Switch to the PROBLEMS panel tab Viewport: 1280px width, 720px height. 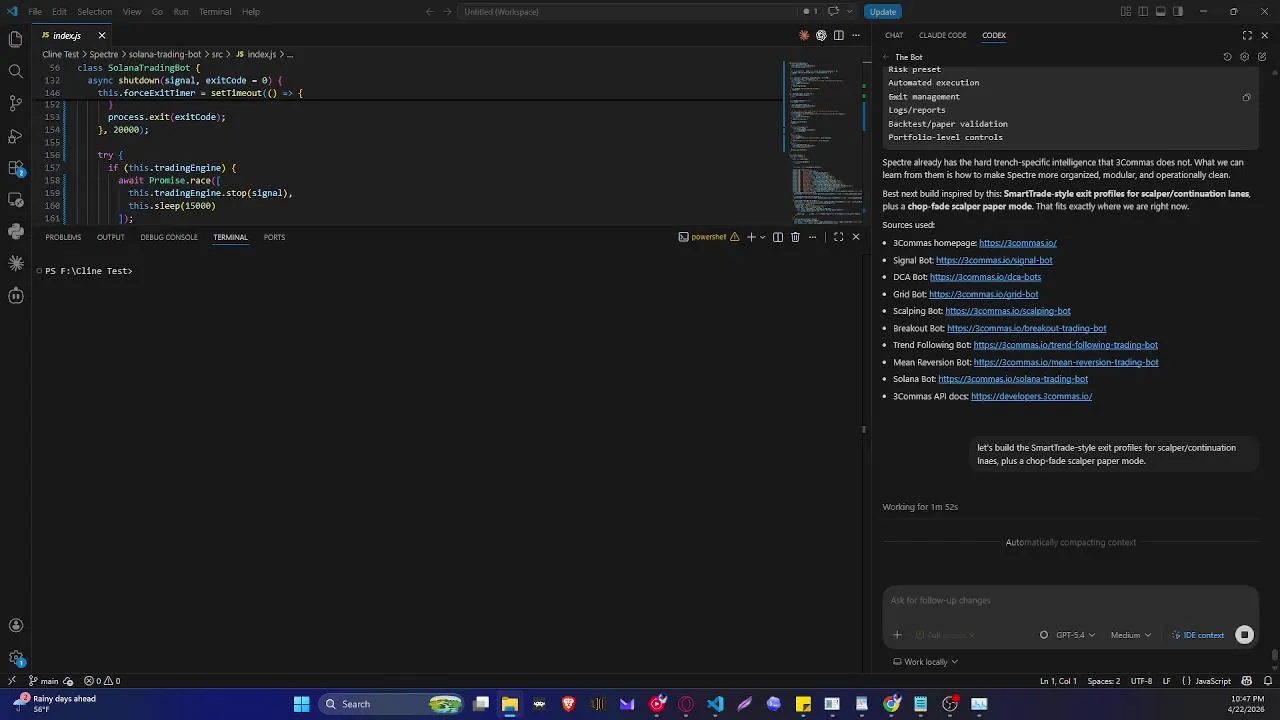(63, 237)
